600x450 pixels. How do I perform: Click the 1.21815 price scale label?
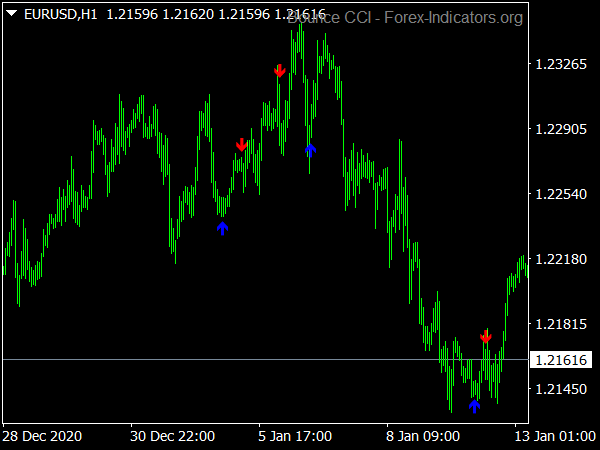tap(561, 324)
